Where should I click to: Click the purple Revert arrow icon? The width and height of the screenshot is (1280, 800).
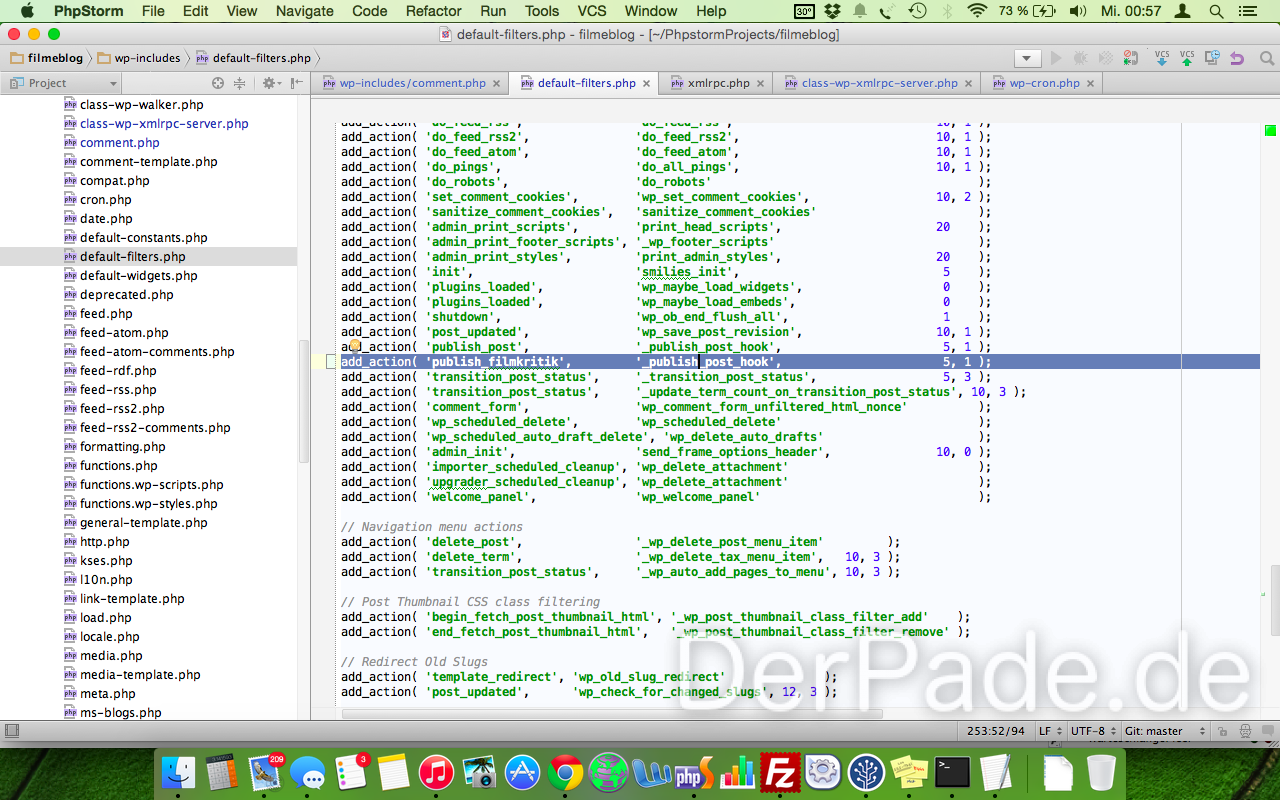tap(1237, 58)
